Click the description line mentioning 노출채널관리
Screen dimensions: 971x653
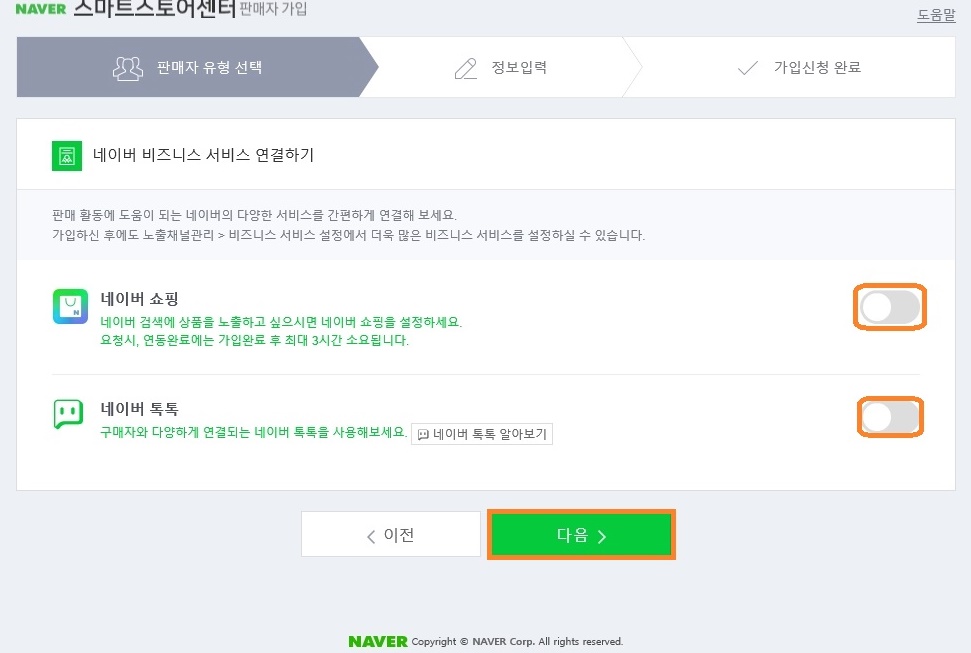[349, 235]
